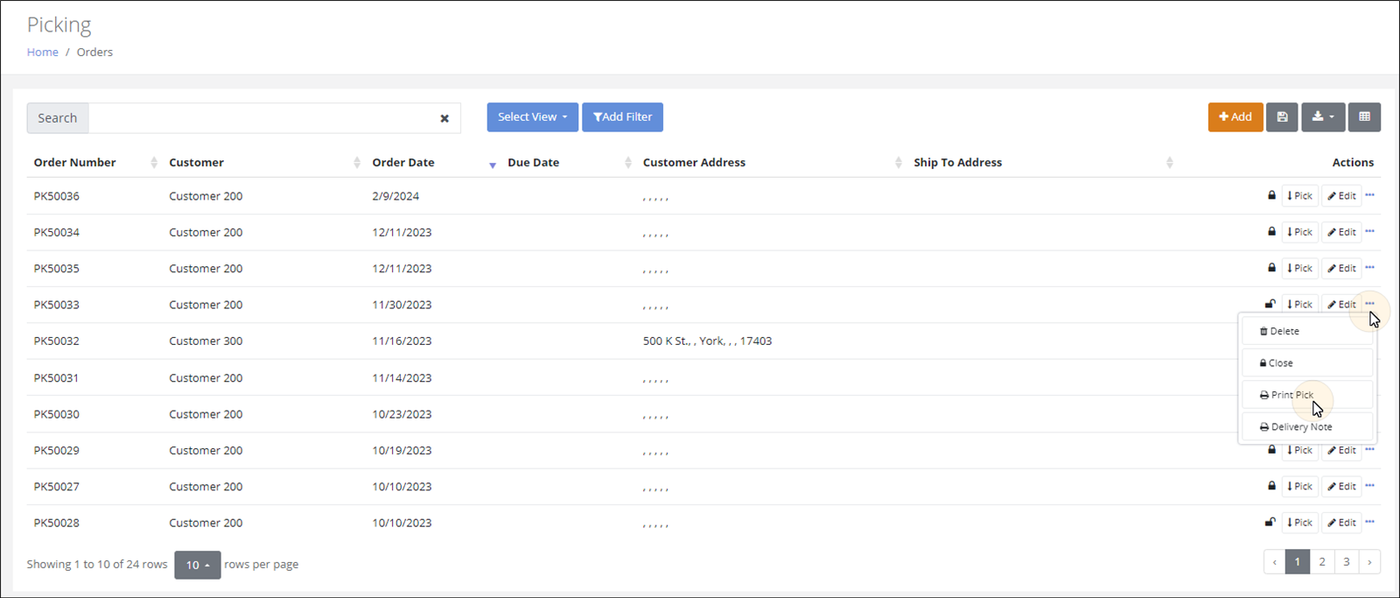Toggle Order Date descending sort arrow
Viewport: 1400px width, 598px height.
[x=492, y=165]
